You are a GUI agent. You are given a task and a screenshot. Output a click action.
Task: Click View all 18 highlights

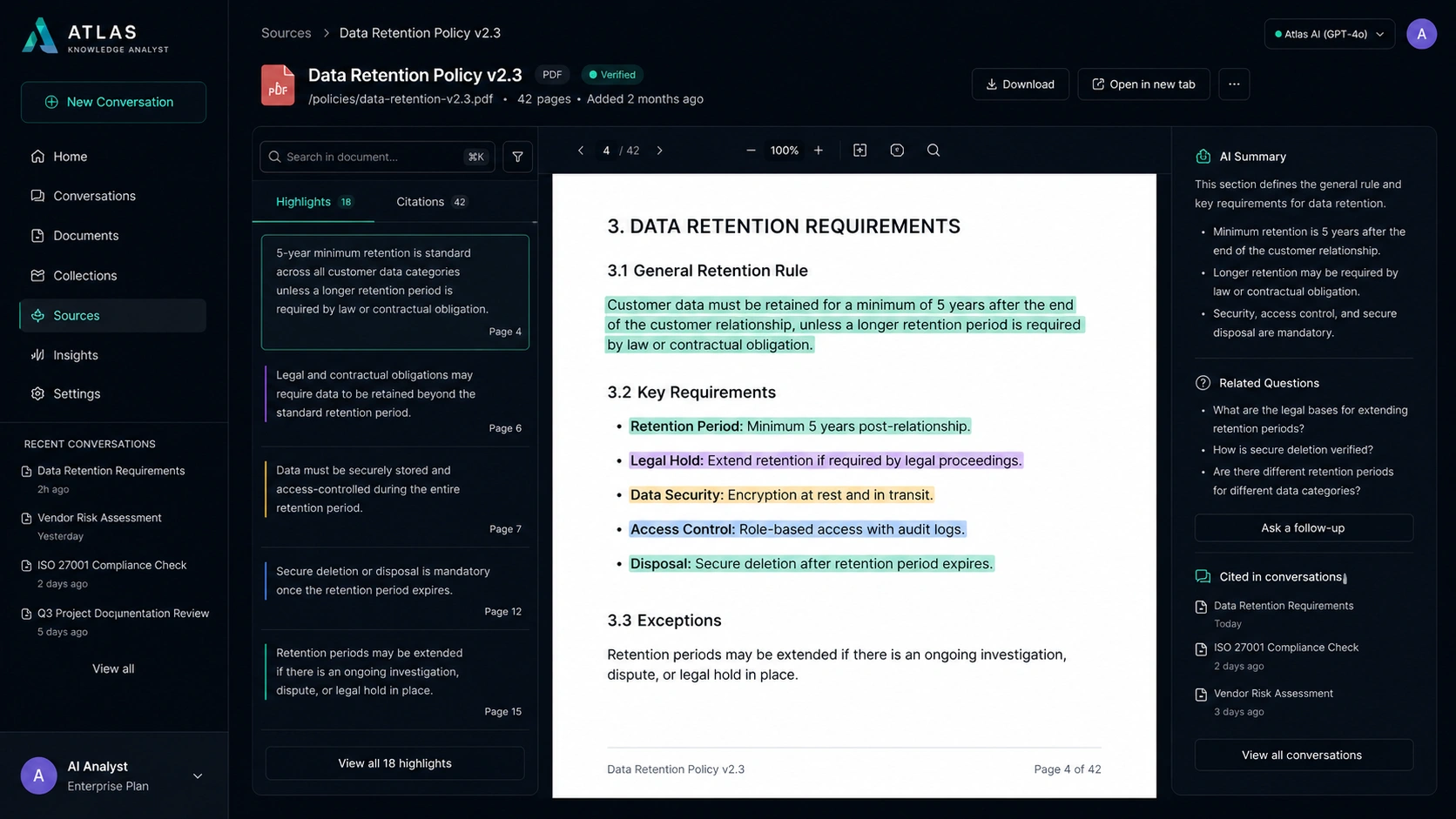pos(395,763)
